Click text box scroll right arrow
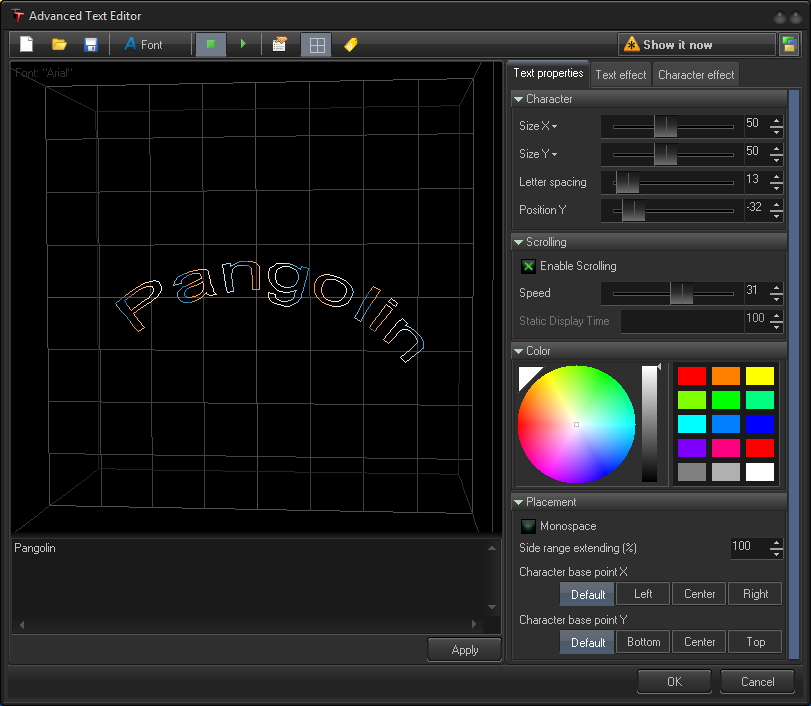The image size is (811, 706). pos(474,624)
